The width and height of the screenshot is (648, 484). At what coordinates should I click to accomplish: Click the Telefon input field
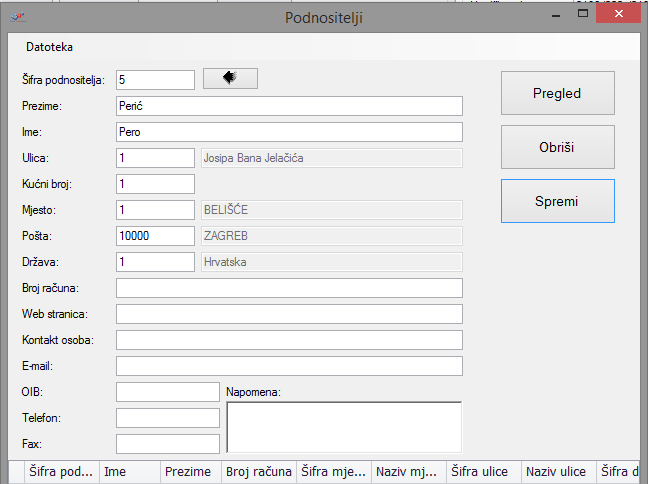167,418
